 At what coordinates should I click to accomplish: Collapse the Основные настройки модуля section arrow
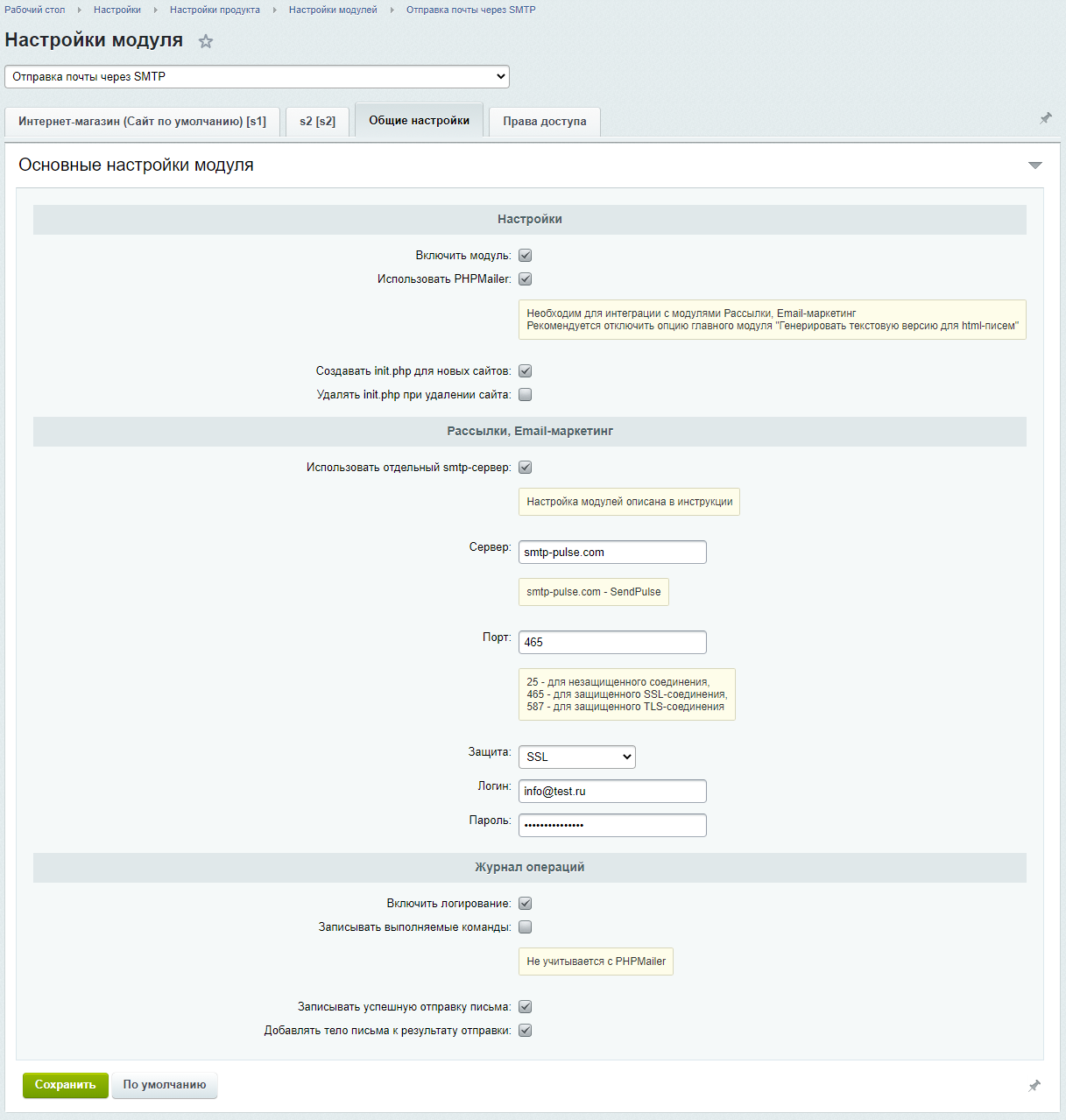1035,166
